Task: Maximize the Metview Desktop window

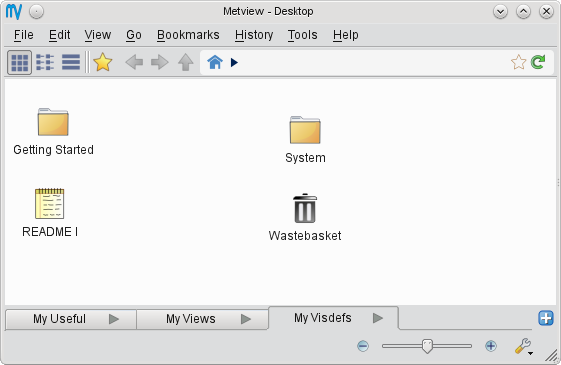Action: (523, 12)
